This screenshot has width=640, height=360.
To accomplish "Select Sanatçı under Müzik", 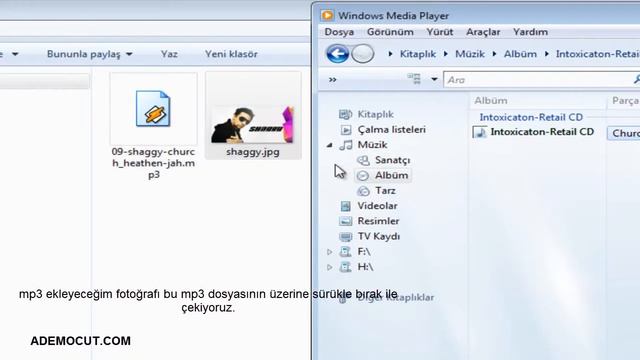I will (x=393, y=160).
